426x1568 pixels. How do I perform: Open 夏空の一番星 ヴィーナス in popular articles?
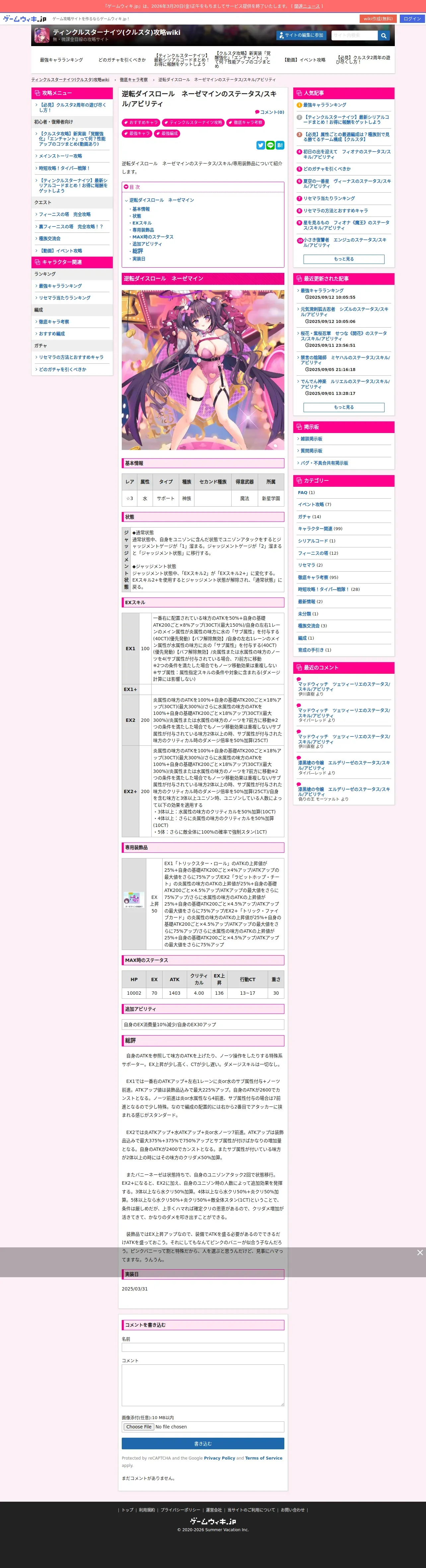click(347, 184)
